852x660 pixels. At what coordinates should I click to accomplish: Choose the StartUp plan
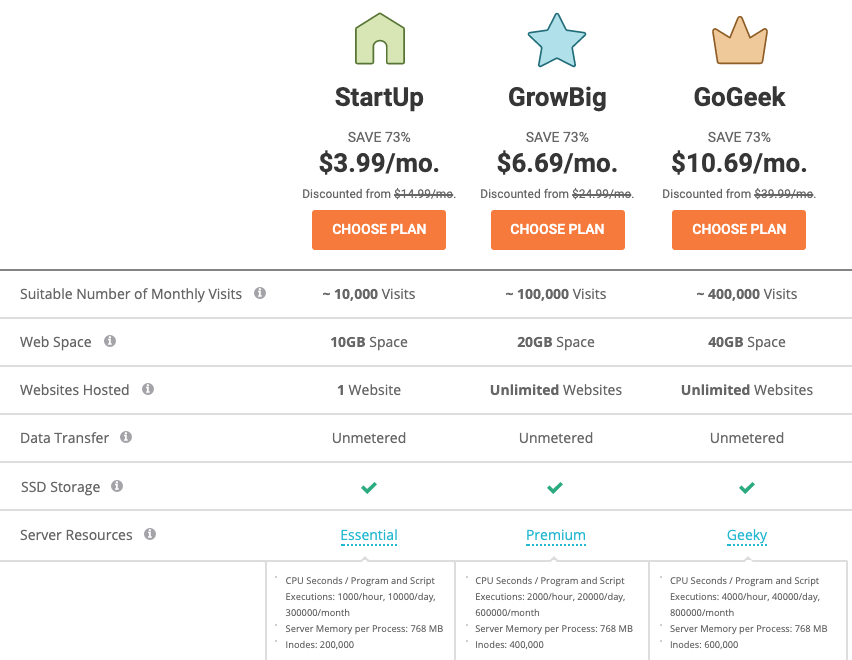click(x=379, y=229)
